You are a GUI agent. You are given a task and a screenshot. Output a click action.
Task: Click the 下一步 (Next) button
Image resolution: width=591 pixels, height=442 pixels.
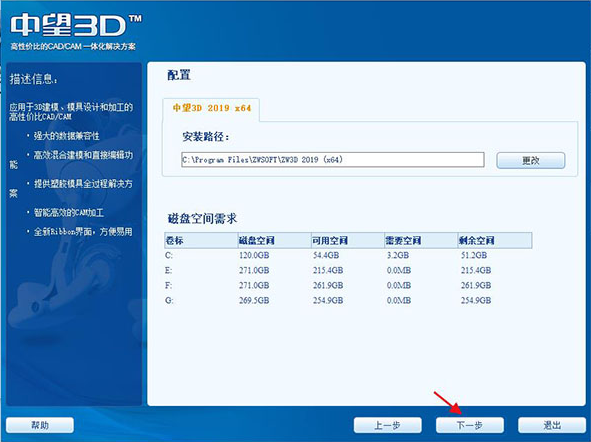click(x=470, y=425)
